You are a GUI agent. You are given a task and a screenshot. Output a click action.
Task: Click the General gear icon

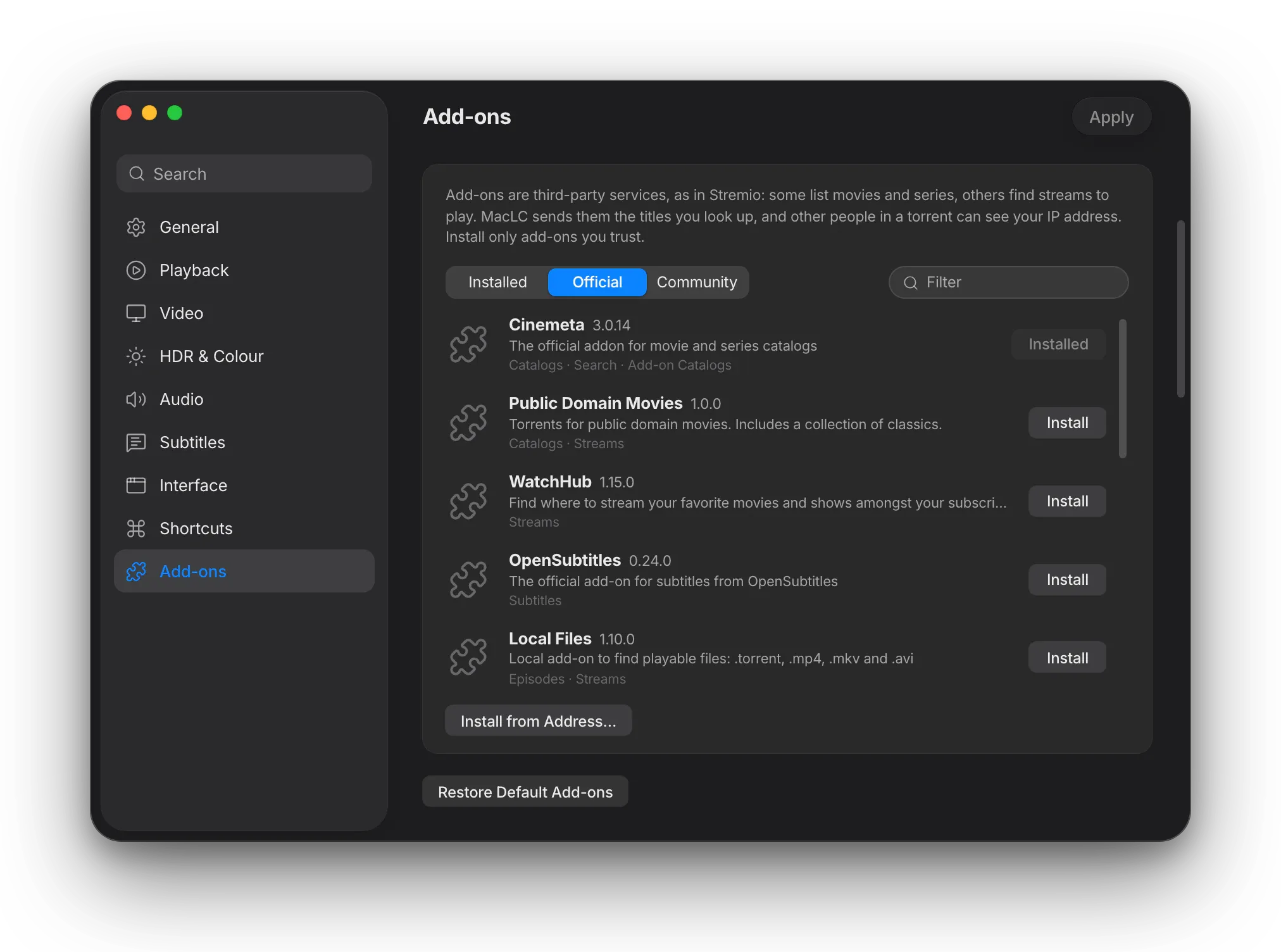coord(136,227)
